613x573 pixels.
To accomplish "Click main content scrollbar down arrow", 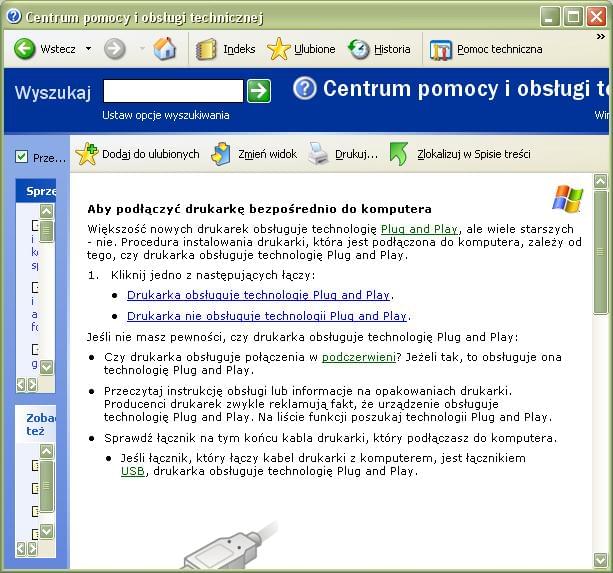I will tap(600, 560).
